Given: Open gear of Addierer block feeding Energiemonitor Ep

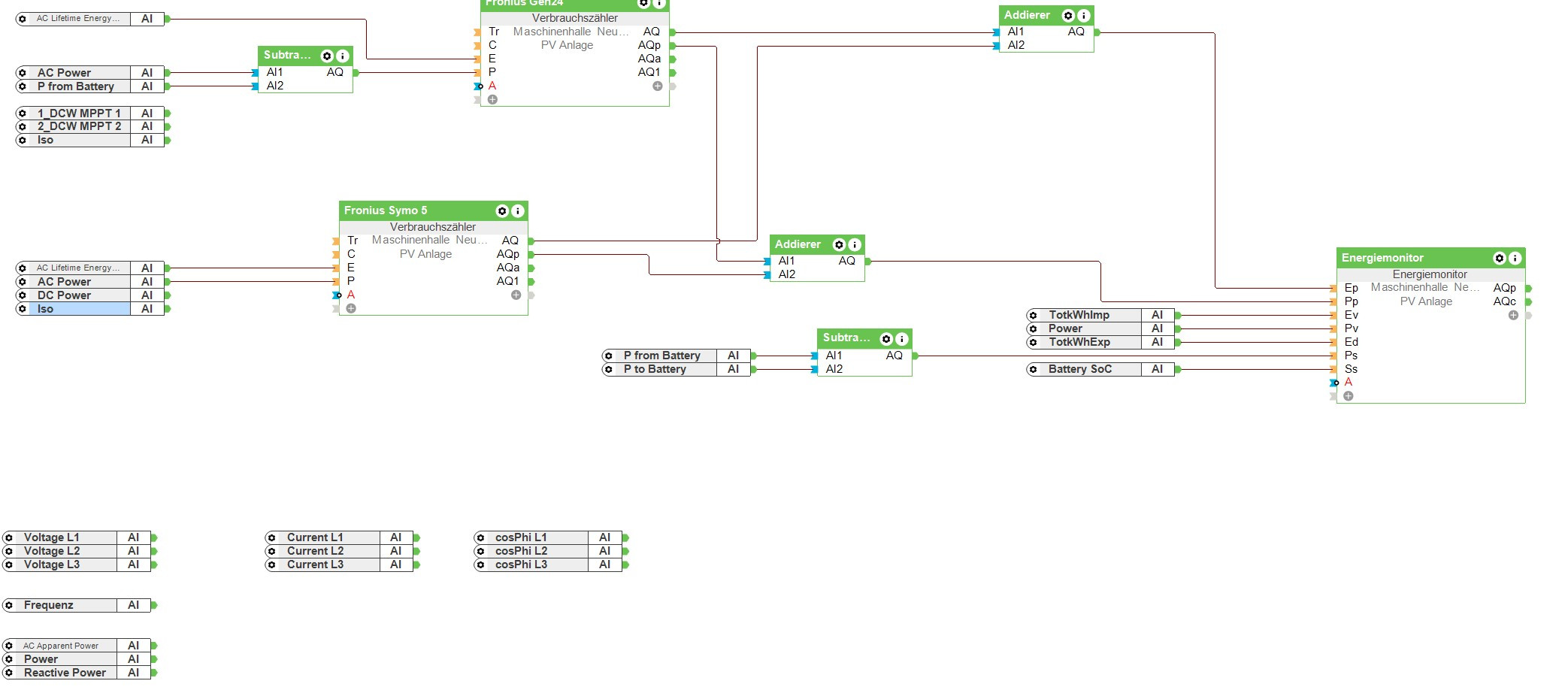Looking at the screenshot, I should (x=1068, y=16).
